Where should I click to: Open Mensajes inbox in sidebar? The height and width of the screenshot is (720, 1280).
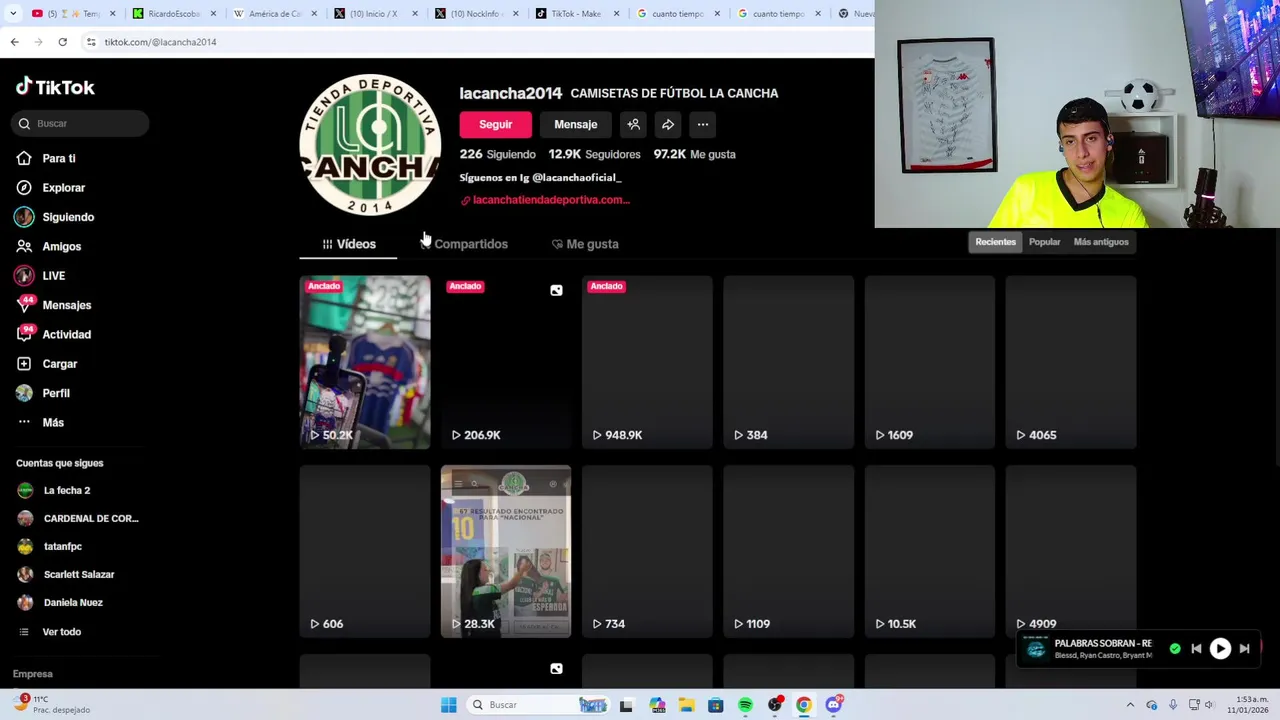(x=66, y=305)
